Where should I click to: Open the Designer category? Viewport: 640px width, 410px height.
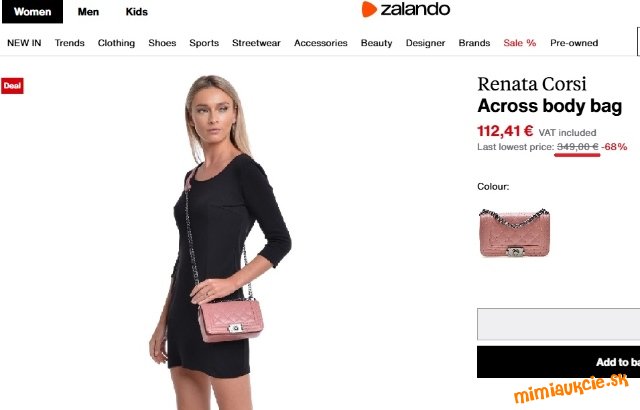(425, 43)
